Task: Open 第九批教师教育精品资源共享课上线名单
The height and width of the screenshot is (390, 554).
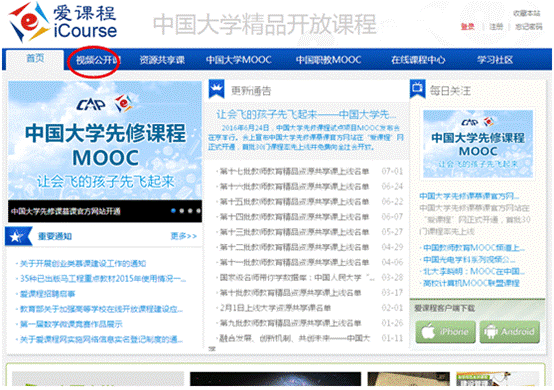Action: tap(290, 323)
